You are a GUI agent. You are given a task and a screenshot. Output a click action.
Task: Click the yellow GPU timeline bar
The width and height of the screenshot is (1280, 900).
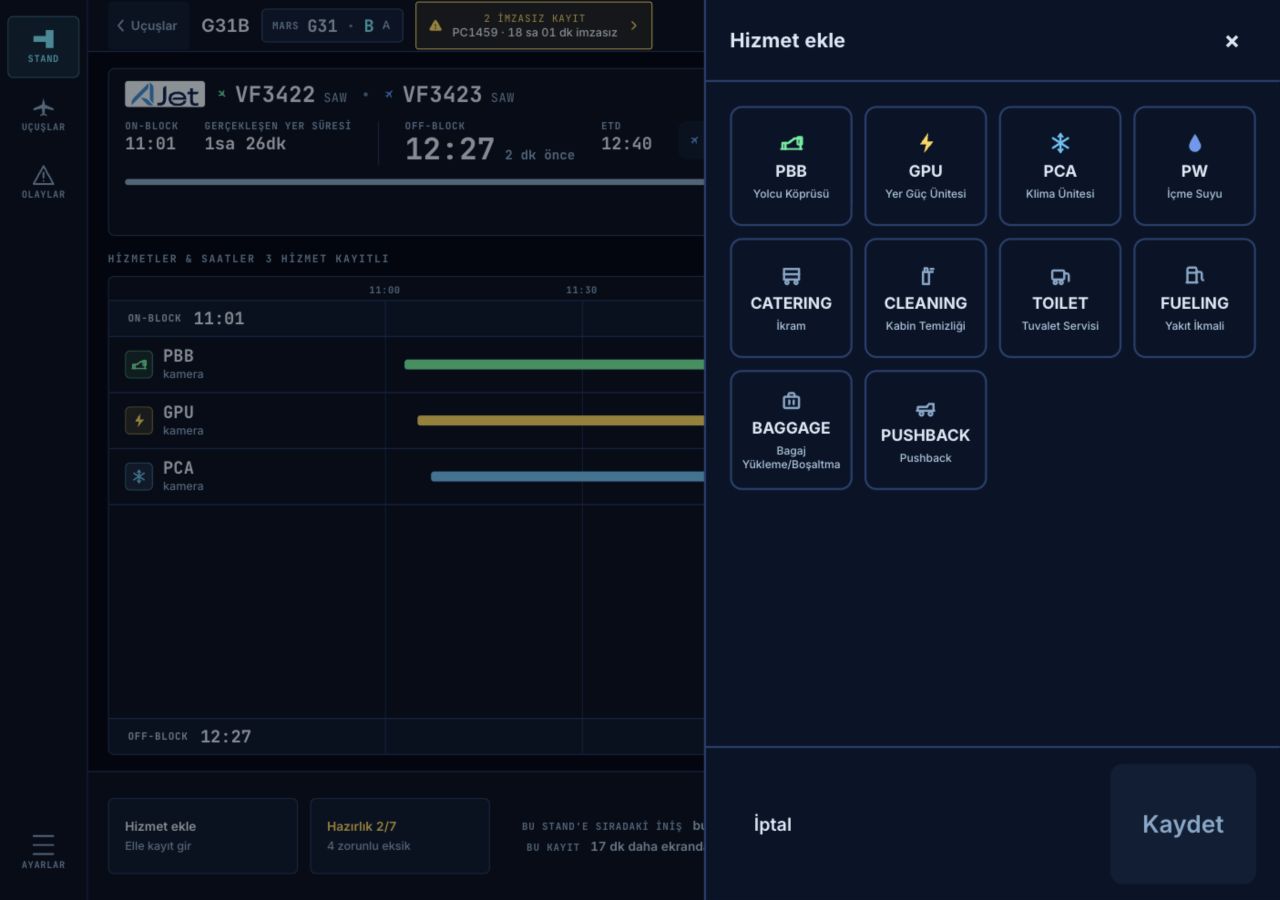click(x=561, y=420)
